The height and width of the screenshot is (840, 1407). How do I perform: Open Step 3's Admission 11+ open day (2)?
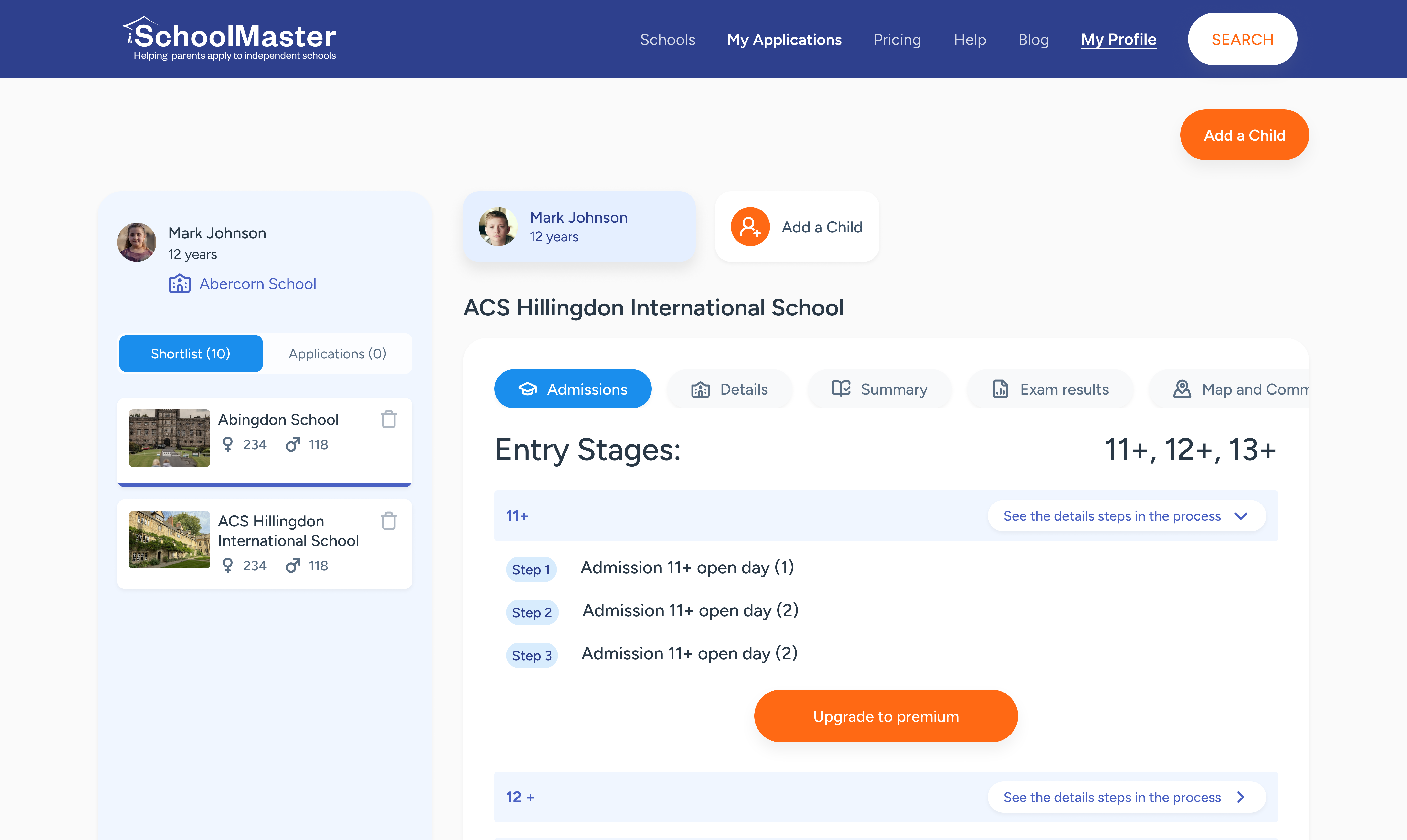(690, 653)
